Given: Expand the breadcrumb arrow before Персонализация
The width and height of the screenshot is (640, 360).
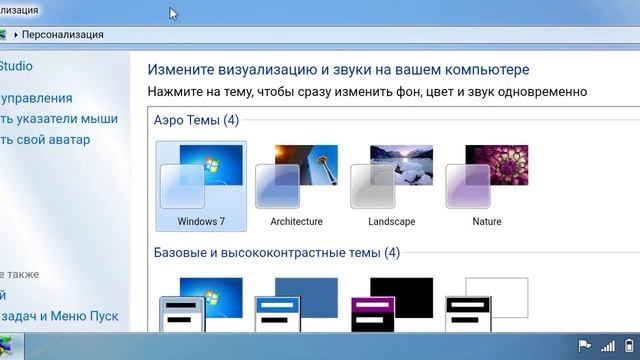Looking at the screenshot, I should (16, 35).
